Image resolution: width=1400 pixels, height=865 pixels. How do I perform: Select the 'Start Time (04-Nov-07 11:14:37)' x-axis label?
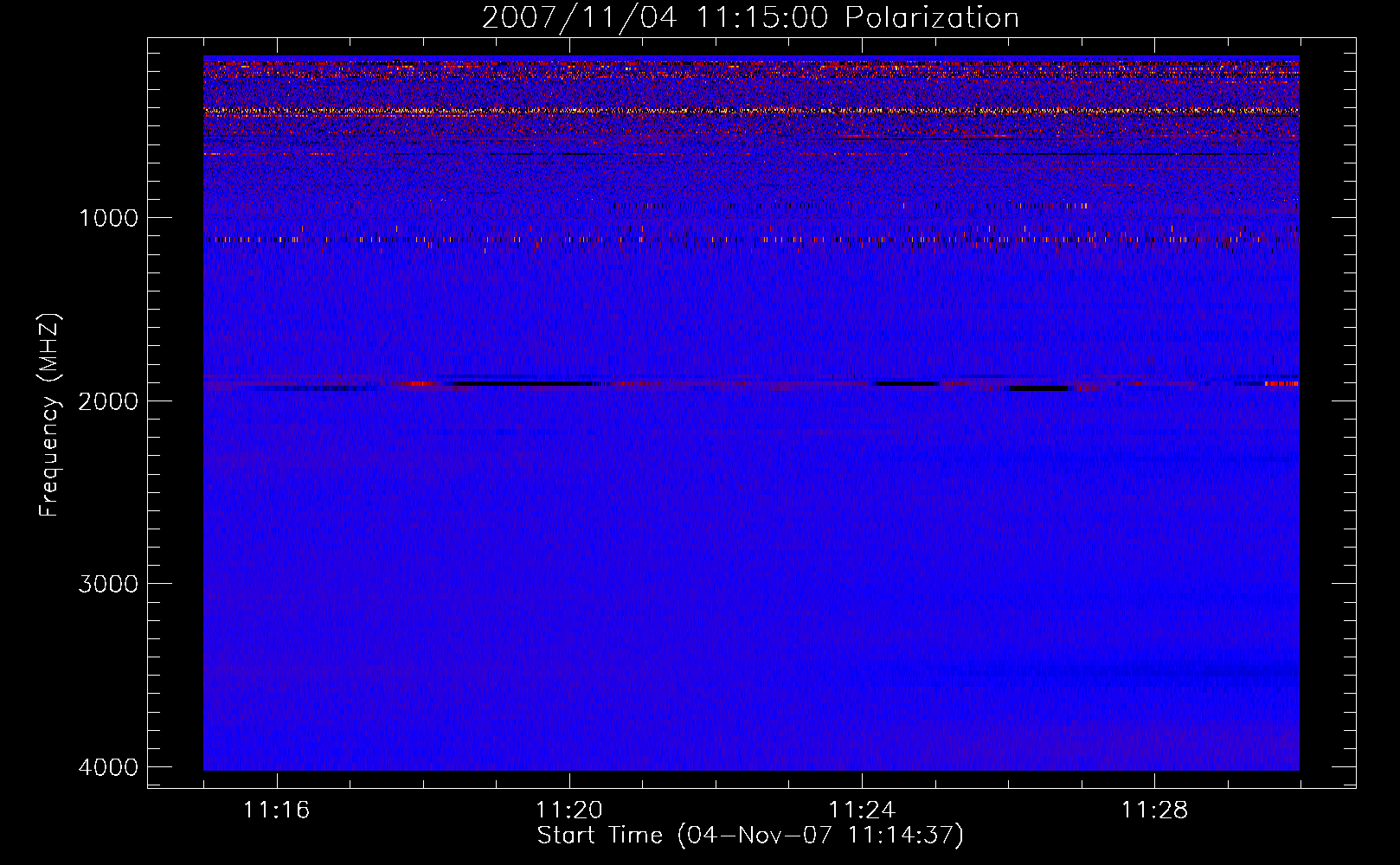pos(750,836)
